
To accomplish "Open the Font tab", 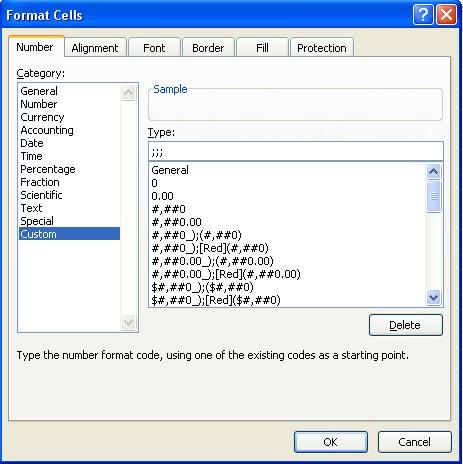I will click(154, 48).
